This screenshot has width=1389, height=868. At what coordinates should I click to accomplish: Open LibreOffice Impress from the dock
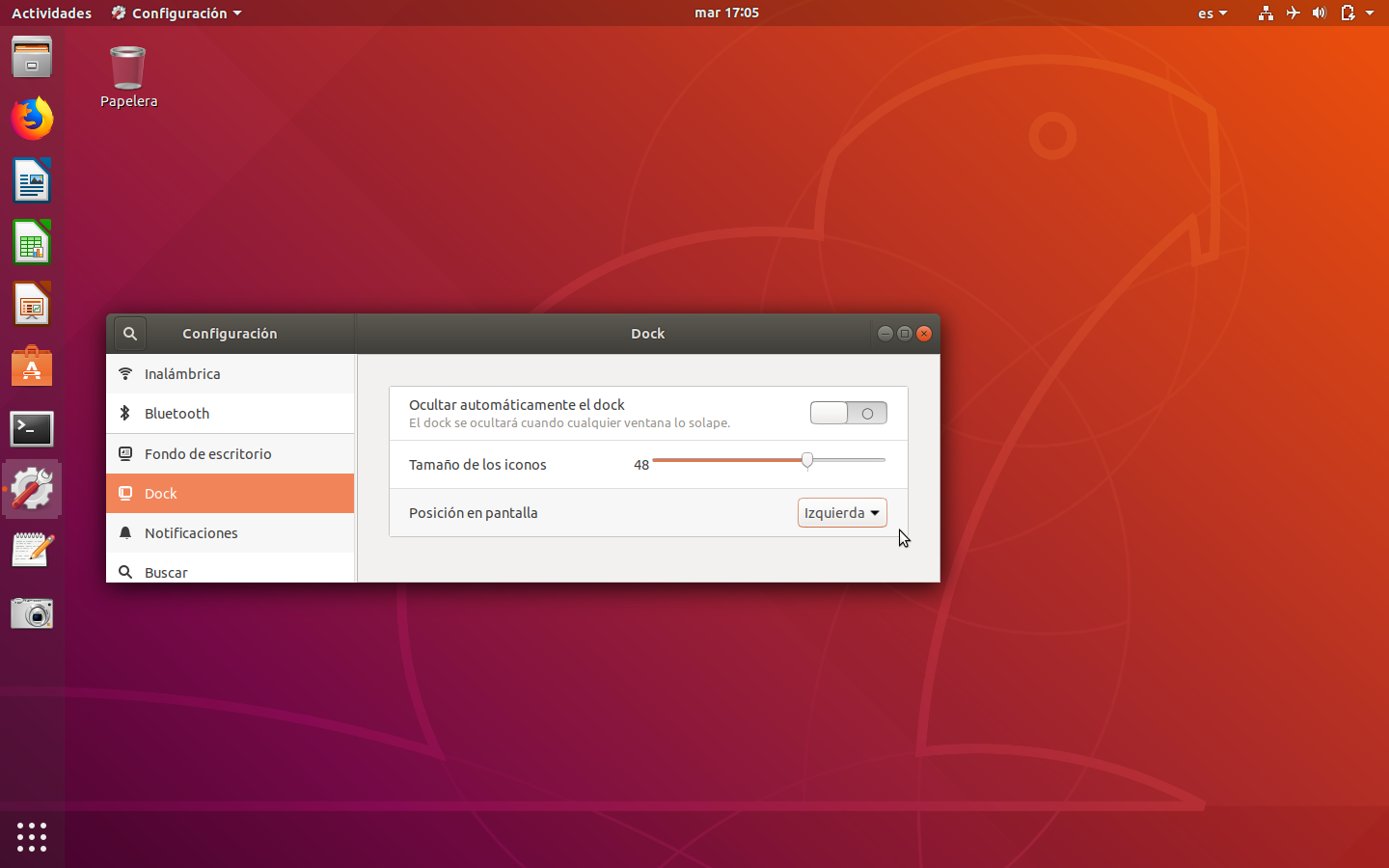click(32, 305)
